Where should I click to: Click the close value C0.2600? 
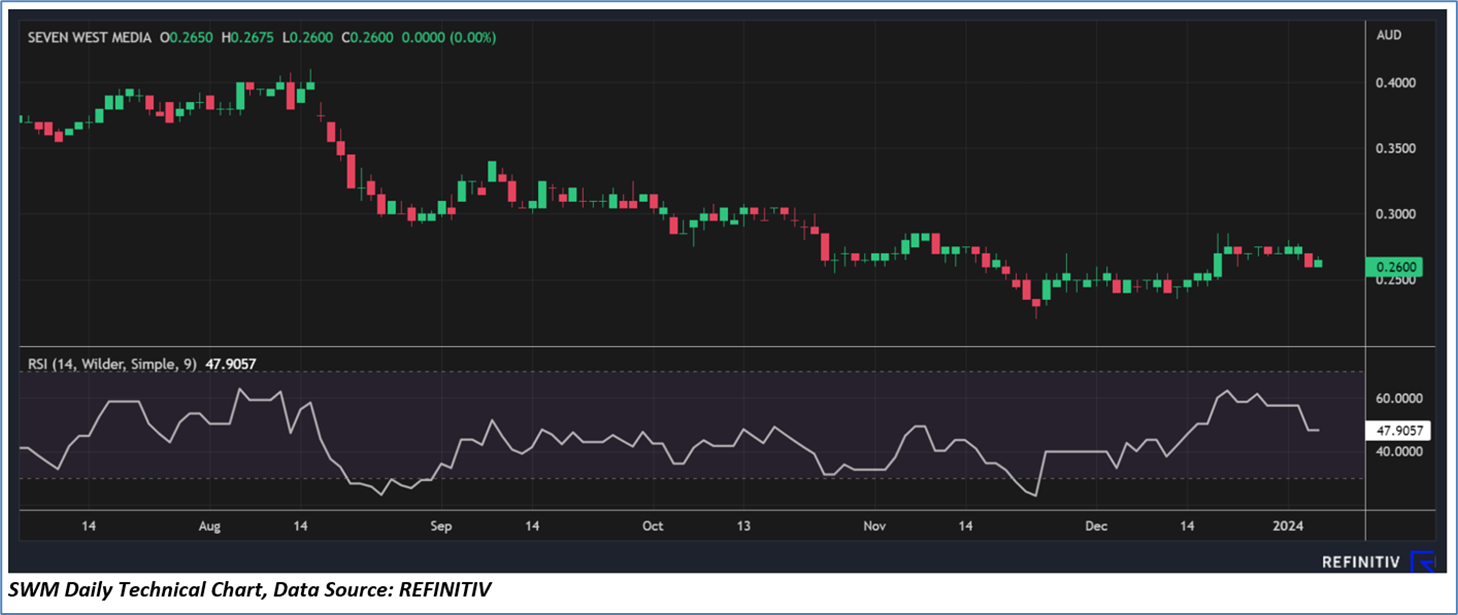pyautogui.click(x=365, y=37)
